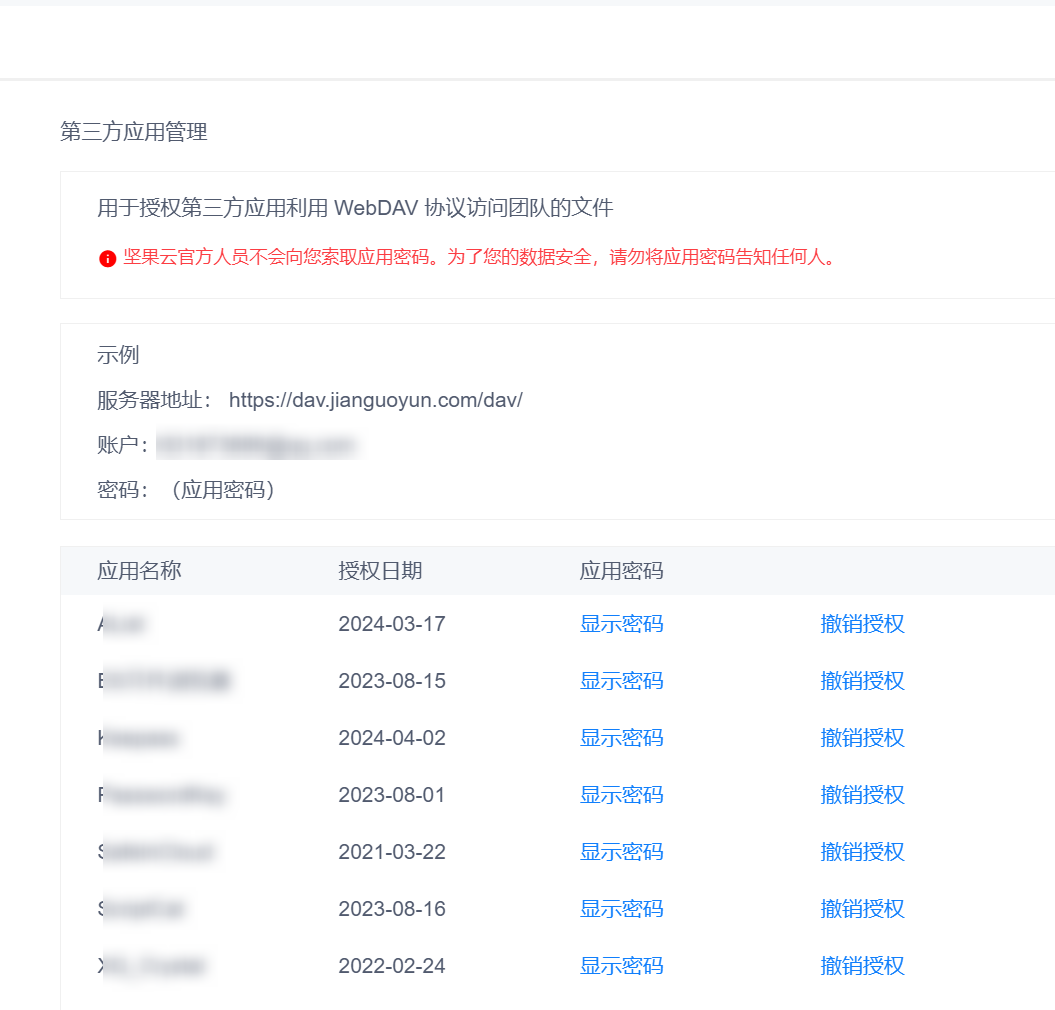
Task: Click the date 2024-04-02
Action: point(392,738)
